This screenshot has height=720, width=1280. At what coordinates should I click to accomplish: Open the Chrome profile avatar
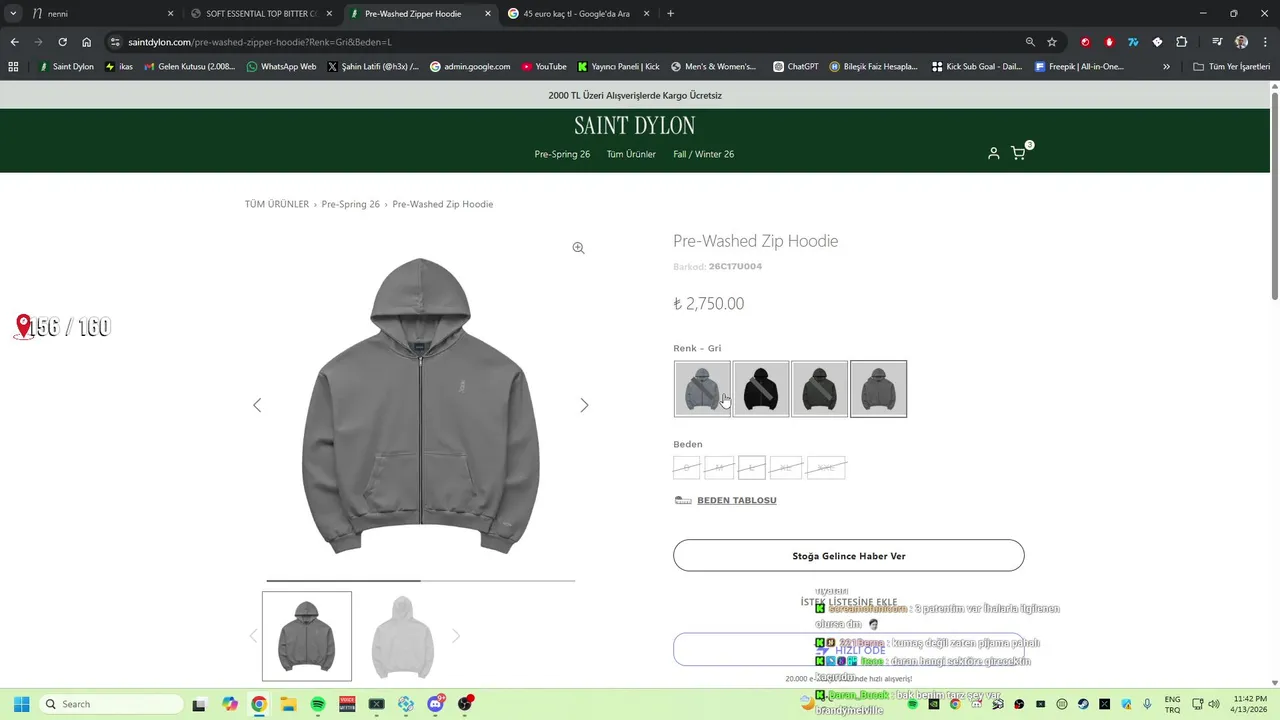coord(1241,42)
